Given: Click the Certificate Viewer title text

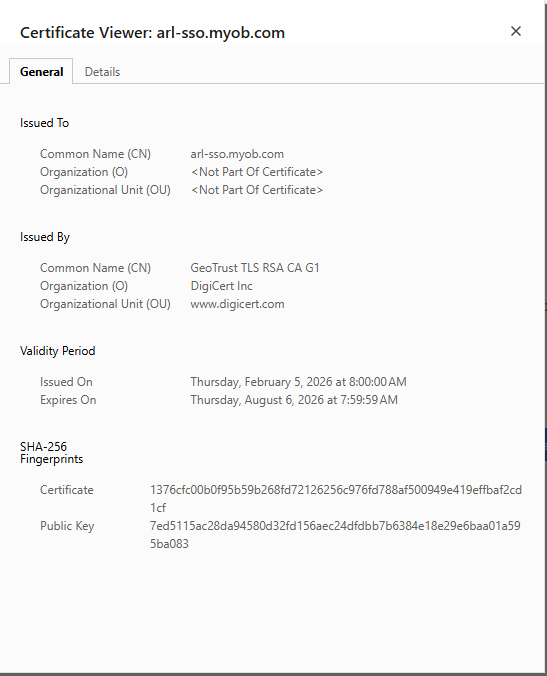Looking at the screenshot, I should (x=152, y=33).
